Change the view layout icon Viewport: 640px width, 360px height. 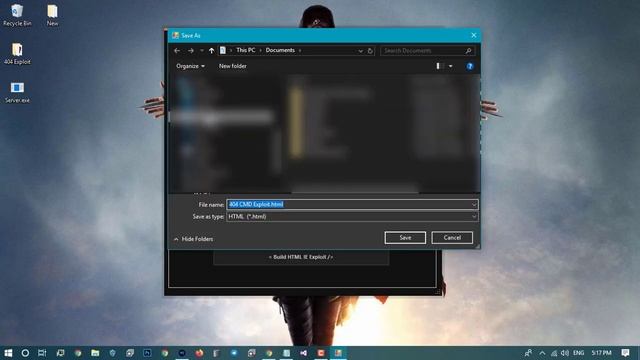tap(440, 66)
